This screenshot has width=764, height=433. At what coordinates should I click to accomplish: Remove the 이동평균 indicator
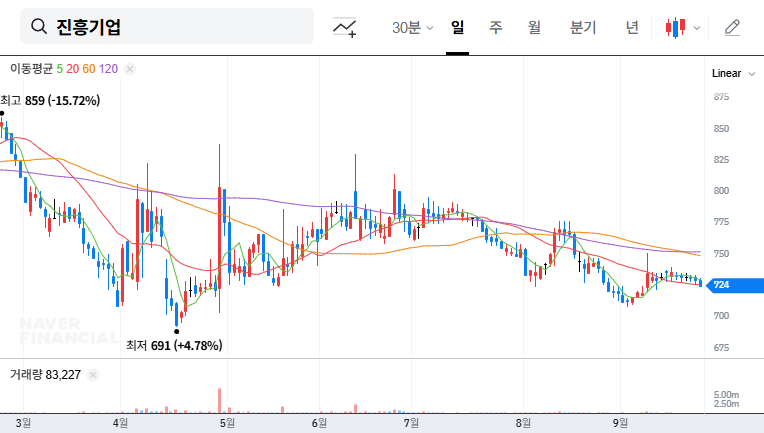pyautogui.click(x=130, y=69)
